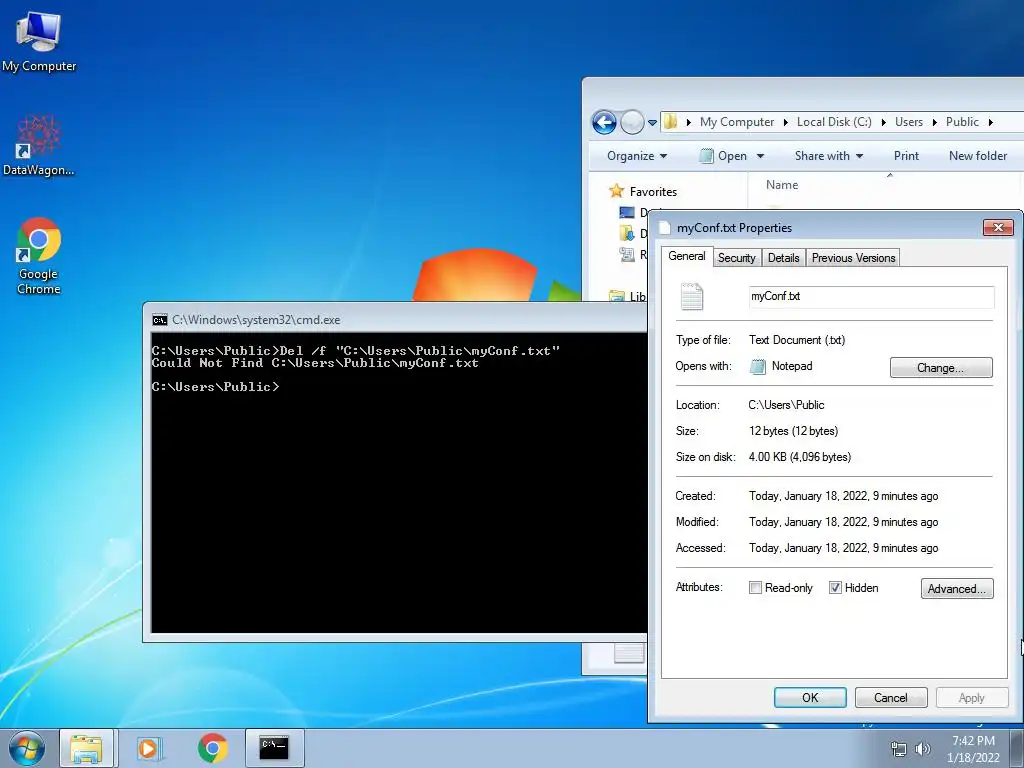
Task: Click the grayed Apply button
Action: point(971,697)
